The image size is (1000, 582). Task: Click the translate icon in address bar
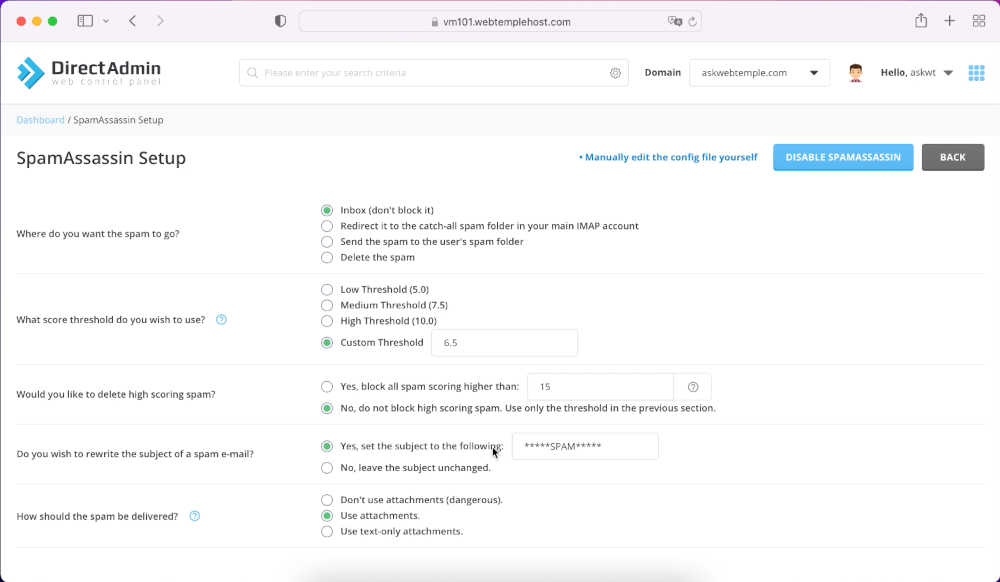[674, 21]
